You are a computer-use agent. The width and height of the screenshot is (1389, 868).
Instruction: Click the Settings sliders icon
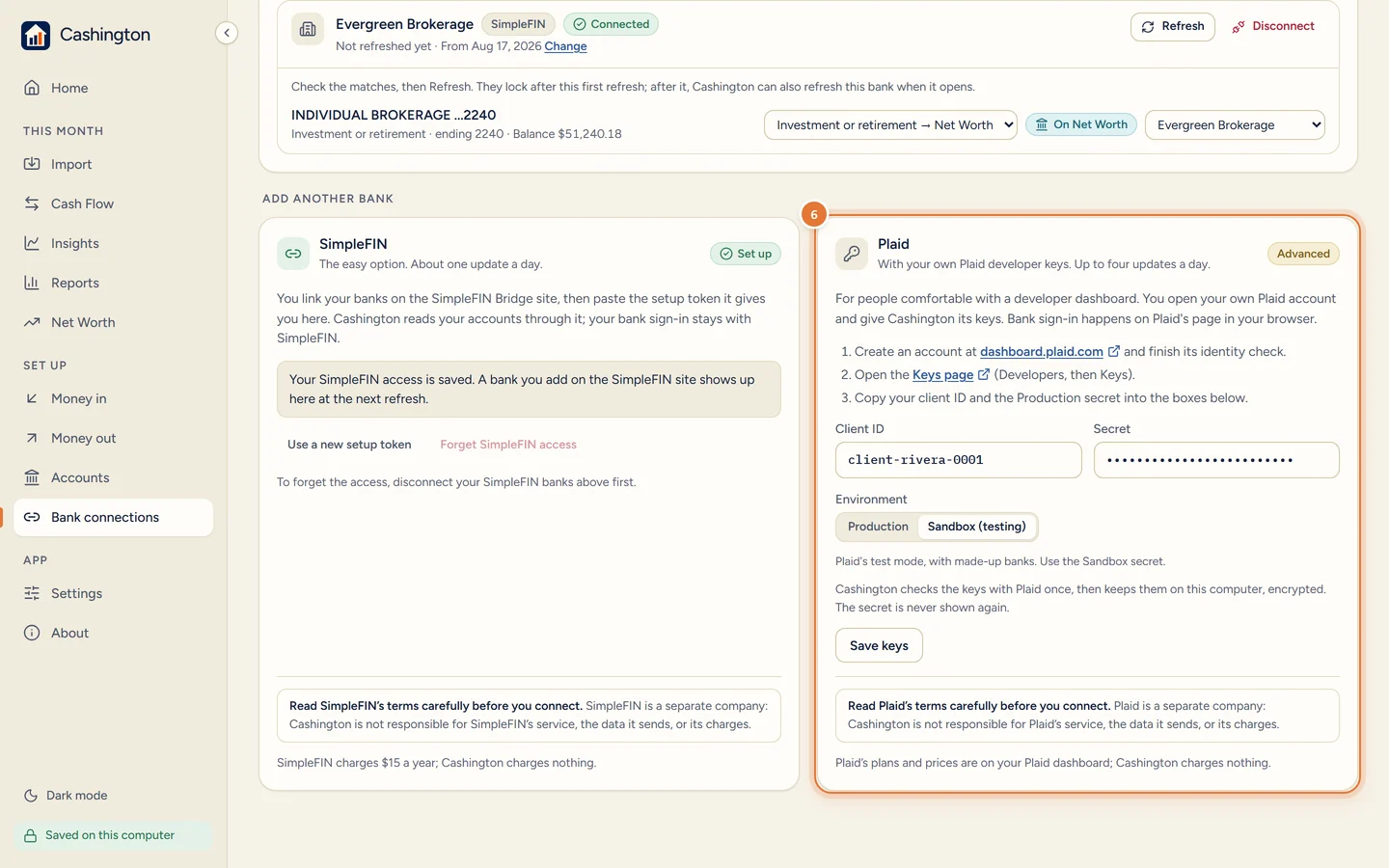(32, 593)
